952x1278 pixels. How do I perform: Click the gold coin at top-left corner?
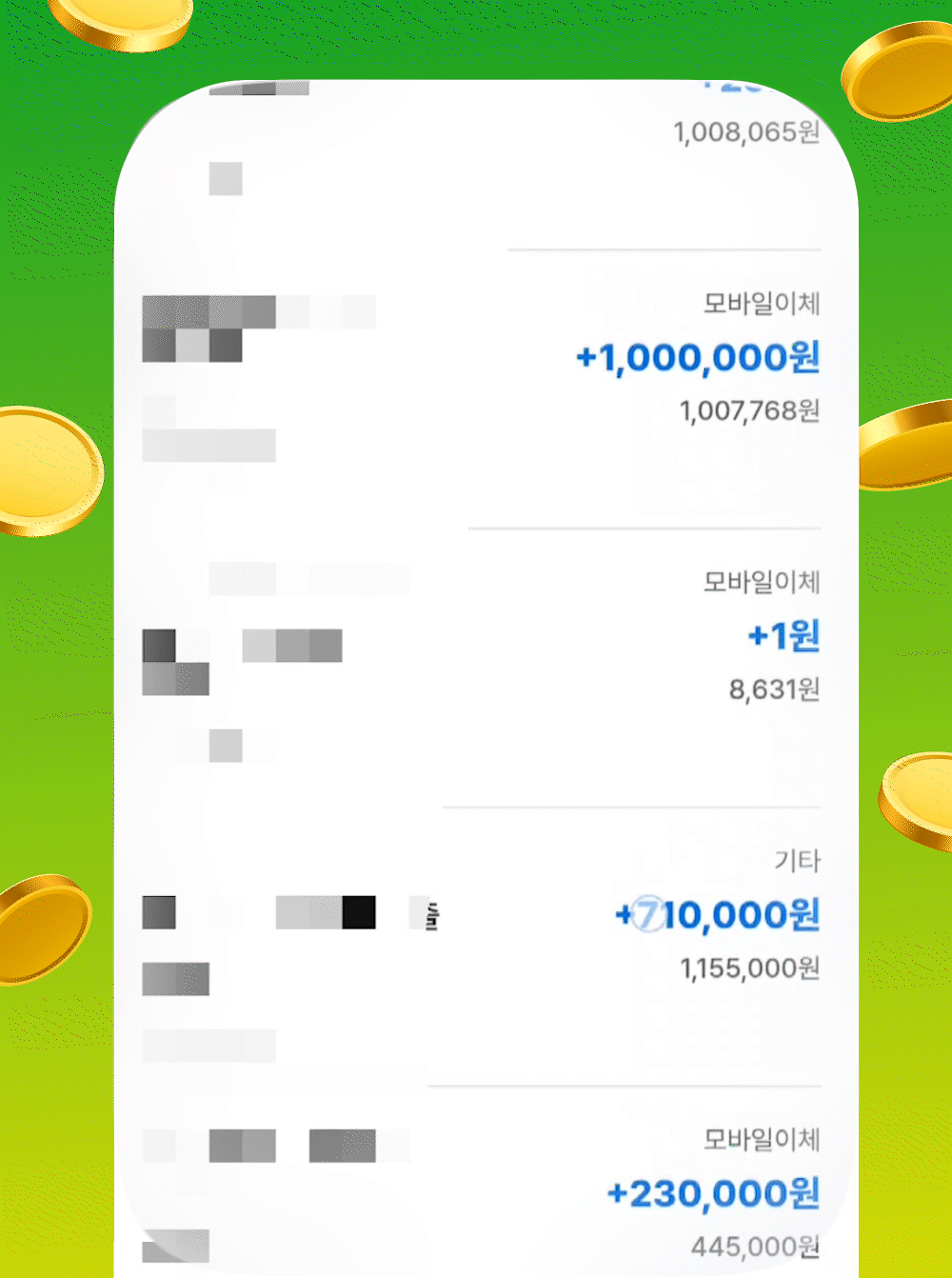(x=121, y=23)
